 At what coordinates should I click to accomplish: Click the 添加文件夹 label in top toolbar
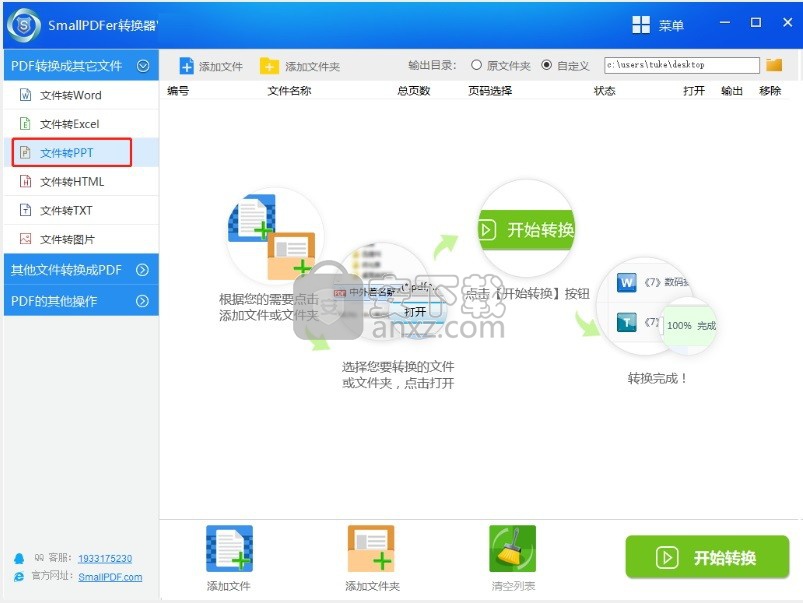tap(312, 67)
